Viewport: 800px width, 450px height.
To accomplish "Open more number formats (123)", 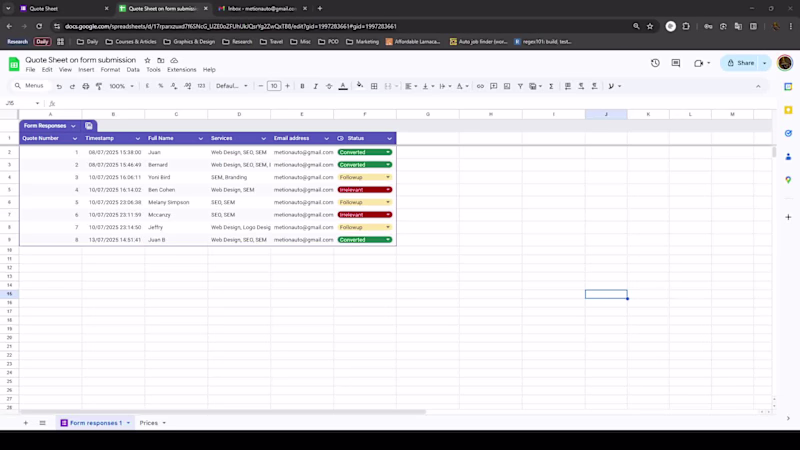I will coord(202,86).
